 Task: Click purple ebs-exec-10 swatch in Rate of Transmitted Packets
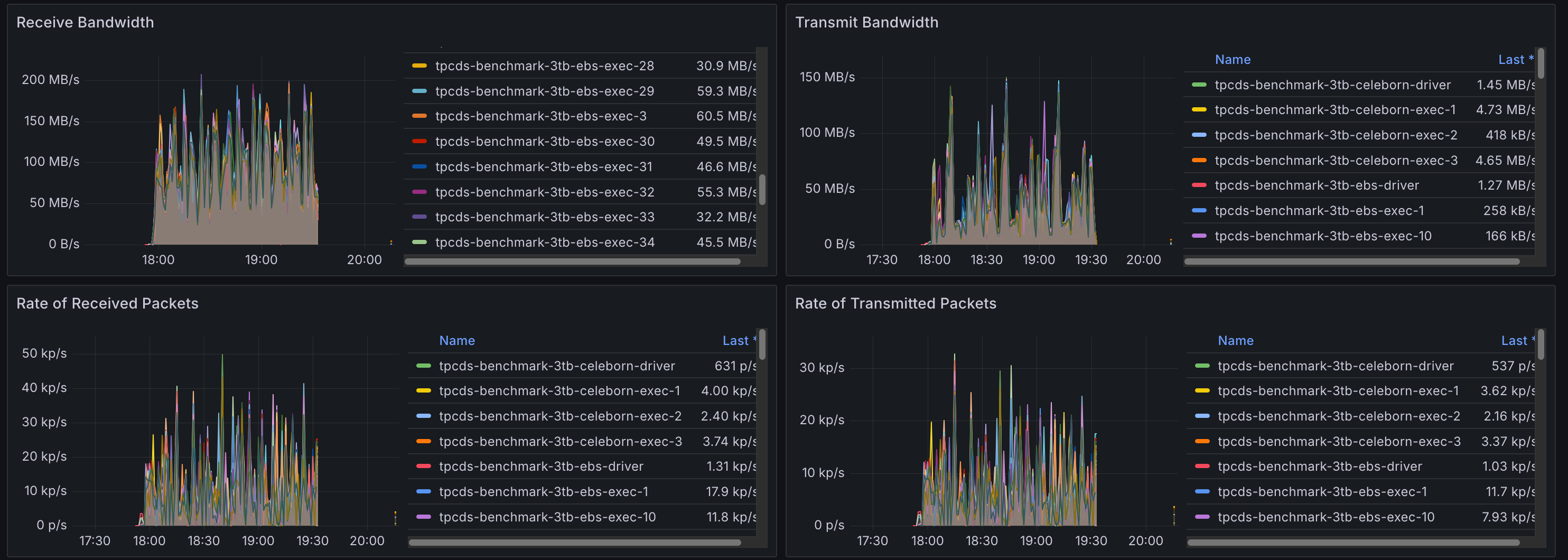click(x=1201, y=517)
